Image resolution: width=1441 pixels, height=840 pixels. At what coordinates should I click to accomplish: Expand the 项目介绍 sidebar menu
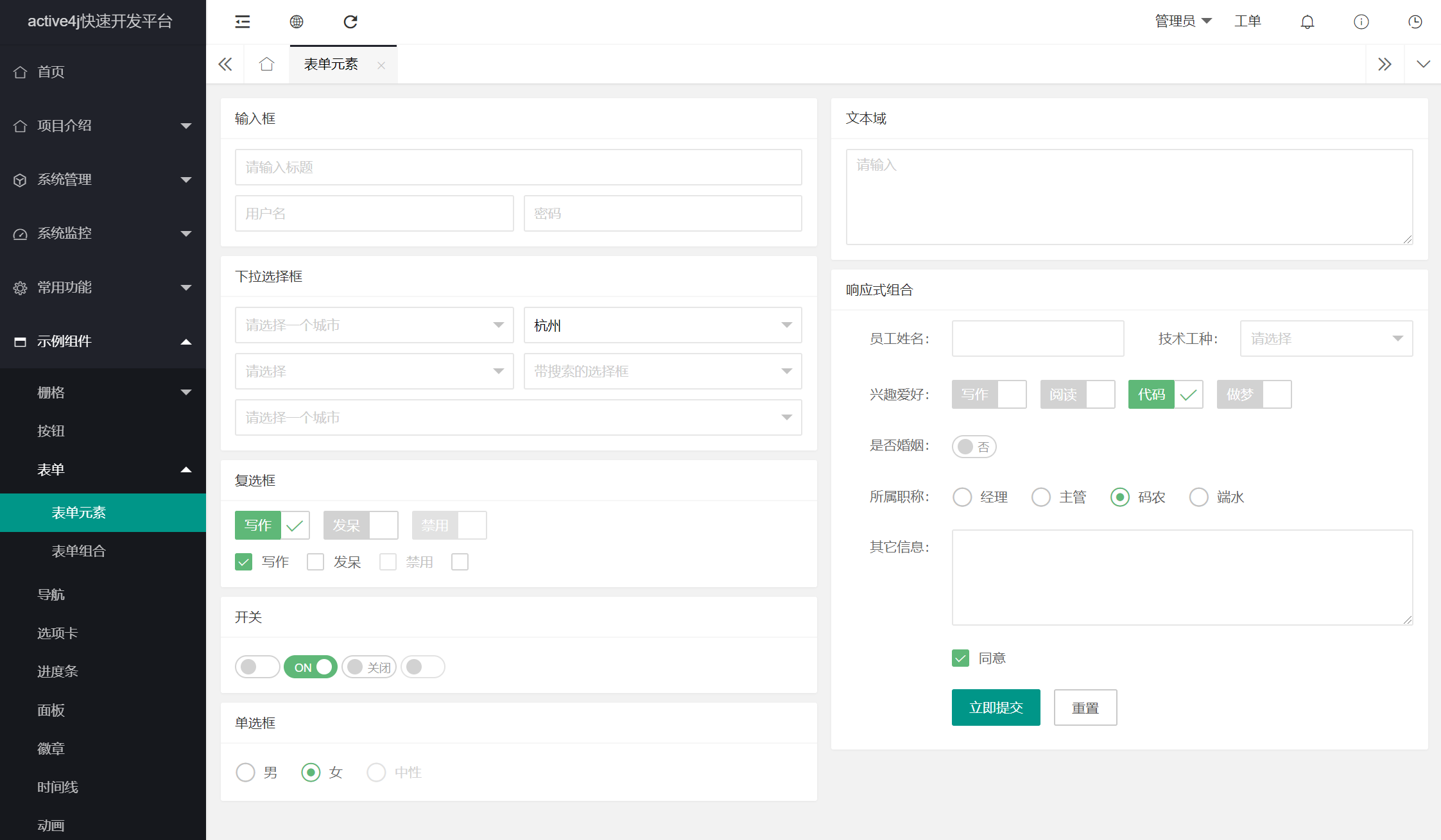point(103,126)
